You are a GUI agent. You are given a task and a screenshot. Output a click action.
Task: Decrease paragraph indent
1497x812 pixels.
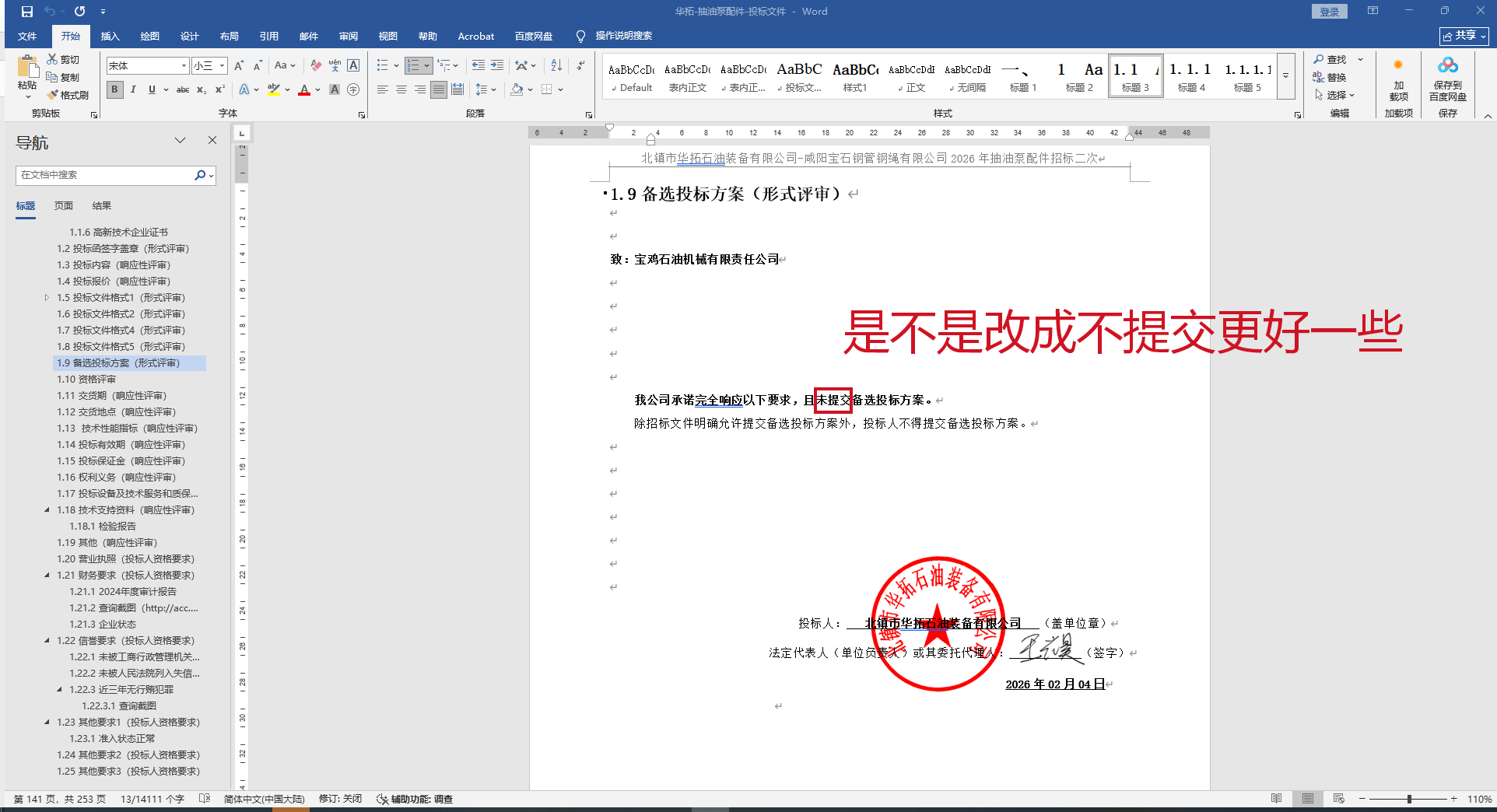pos(478,65)
